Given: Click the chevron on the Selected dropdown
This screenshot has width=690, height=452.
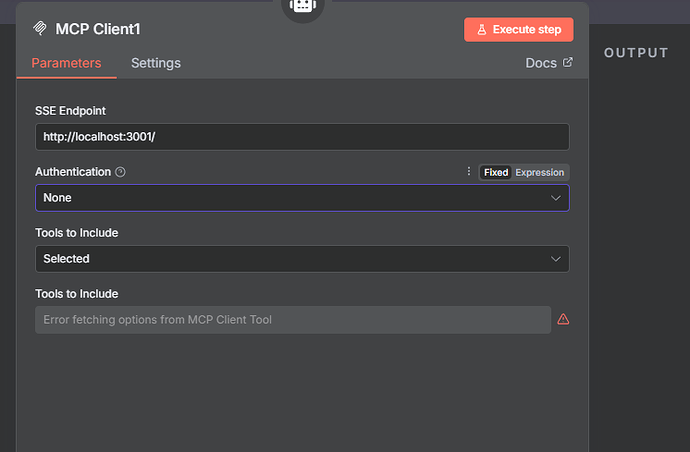Looking at the screenshot, I should [556, 259].
